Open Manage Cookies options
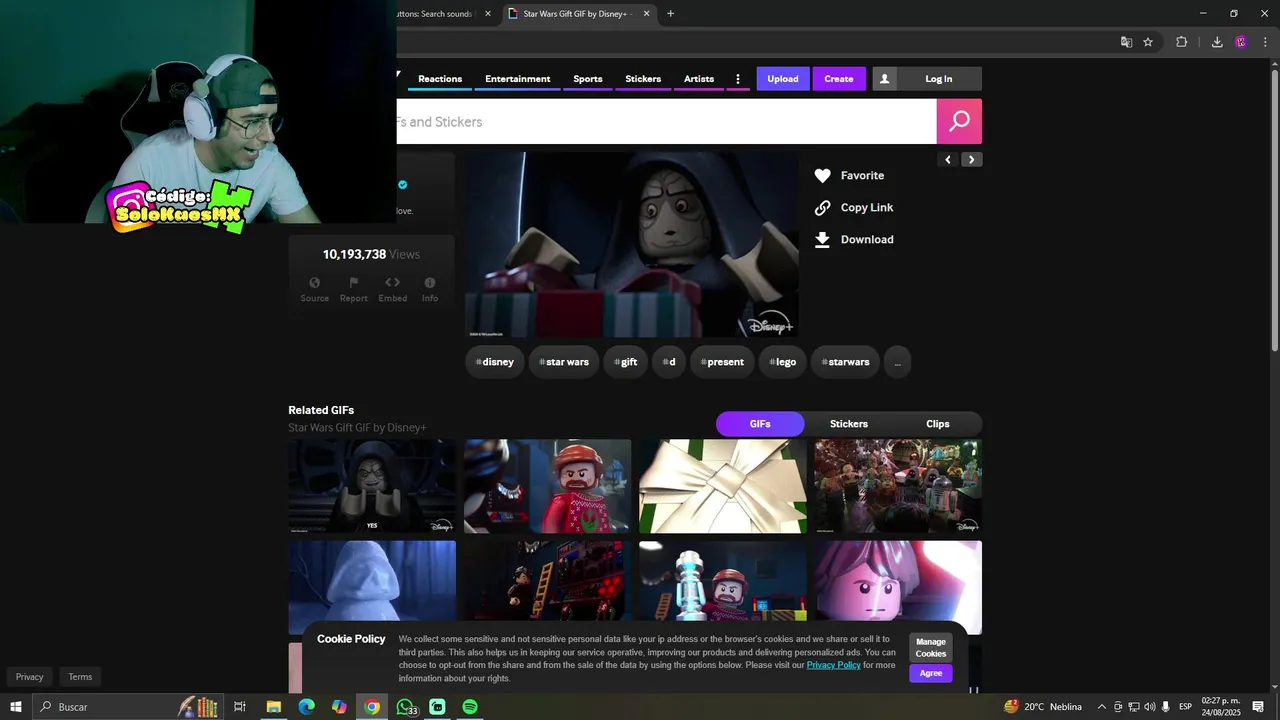The width and height of the screenshot is (1280, 720). 931,648
